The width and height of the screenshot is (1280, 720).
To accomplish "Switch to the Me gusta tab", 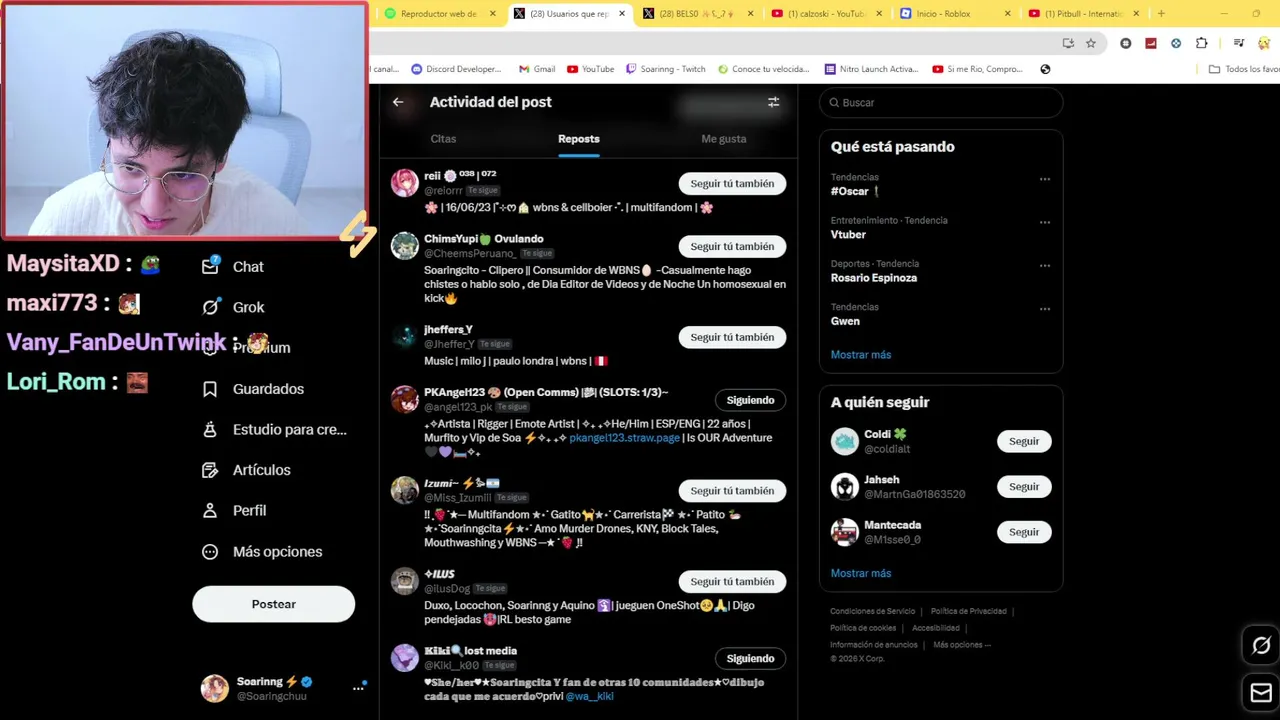I will [724, 139].
